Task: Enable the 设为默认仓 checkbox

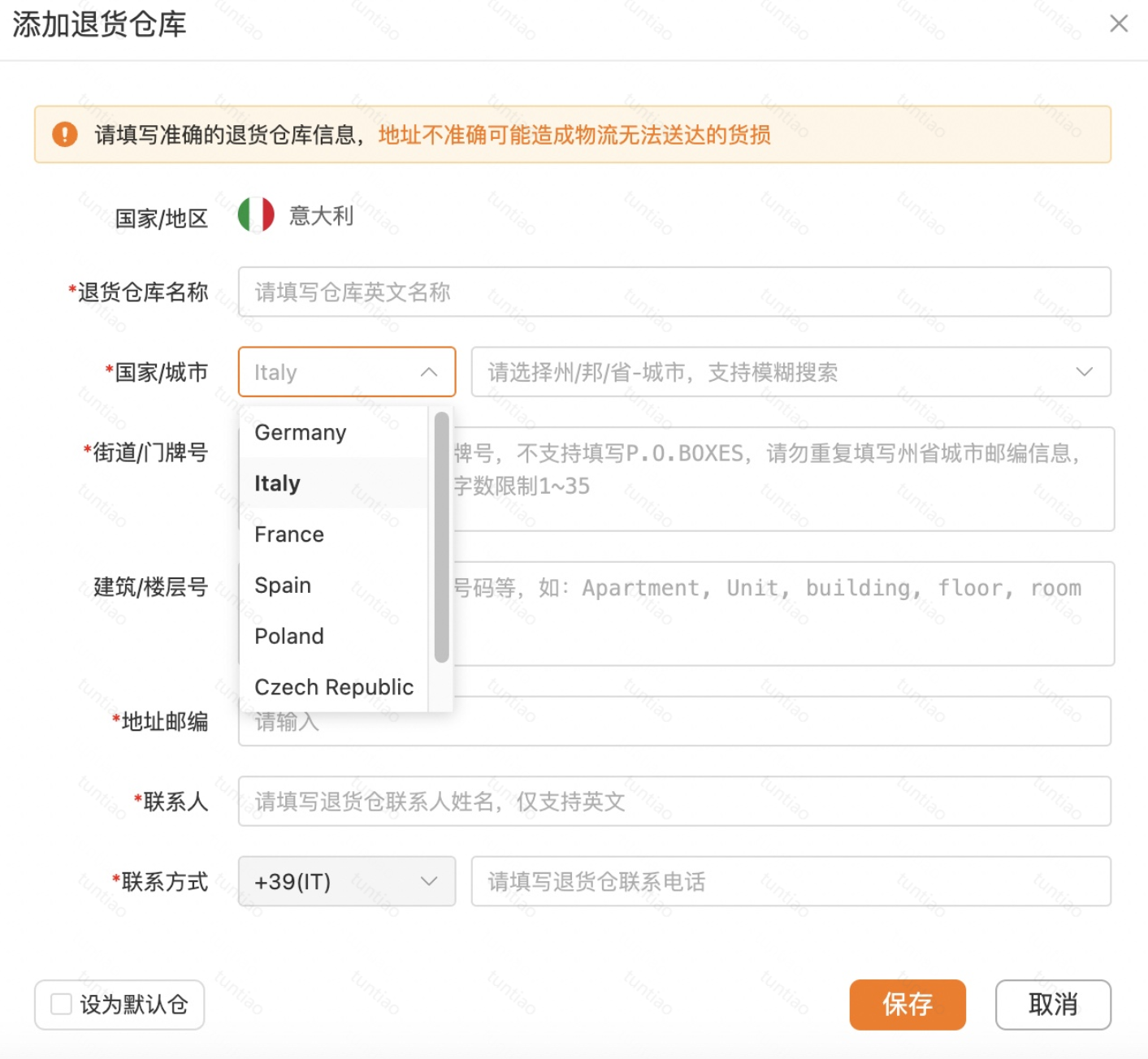Action: [x=61, y=1005]
